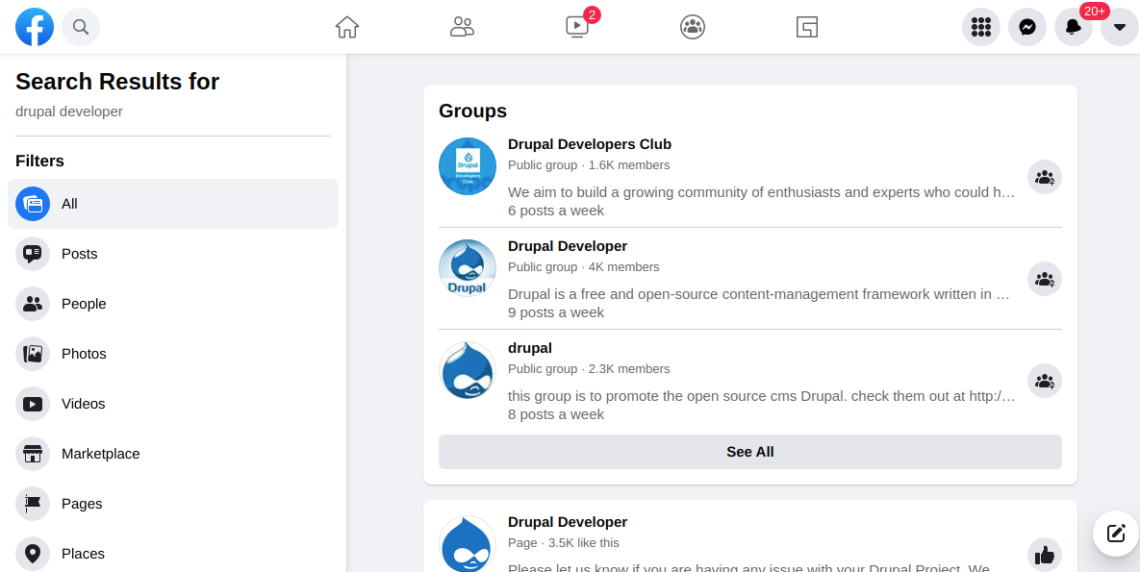
Task: Open Drupal Developer page title
Action: point(567,522)
